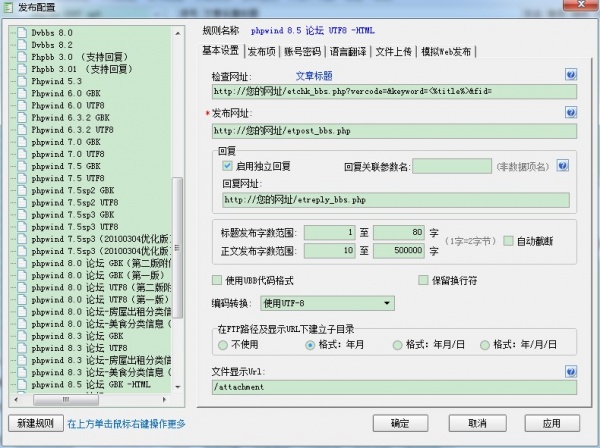Click the 应用 button
This screenshot has height=448, width=600.
[552, 424]
